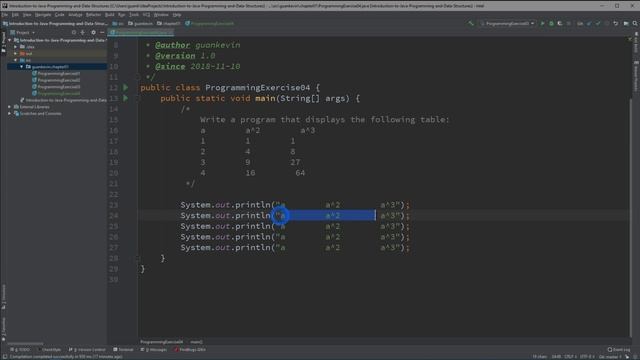The image size is (640, 360).
Task: Click run gutter icon beside class declaration
Action: [x=126, y=87]
